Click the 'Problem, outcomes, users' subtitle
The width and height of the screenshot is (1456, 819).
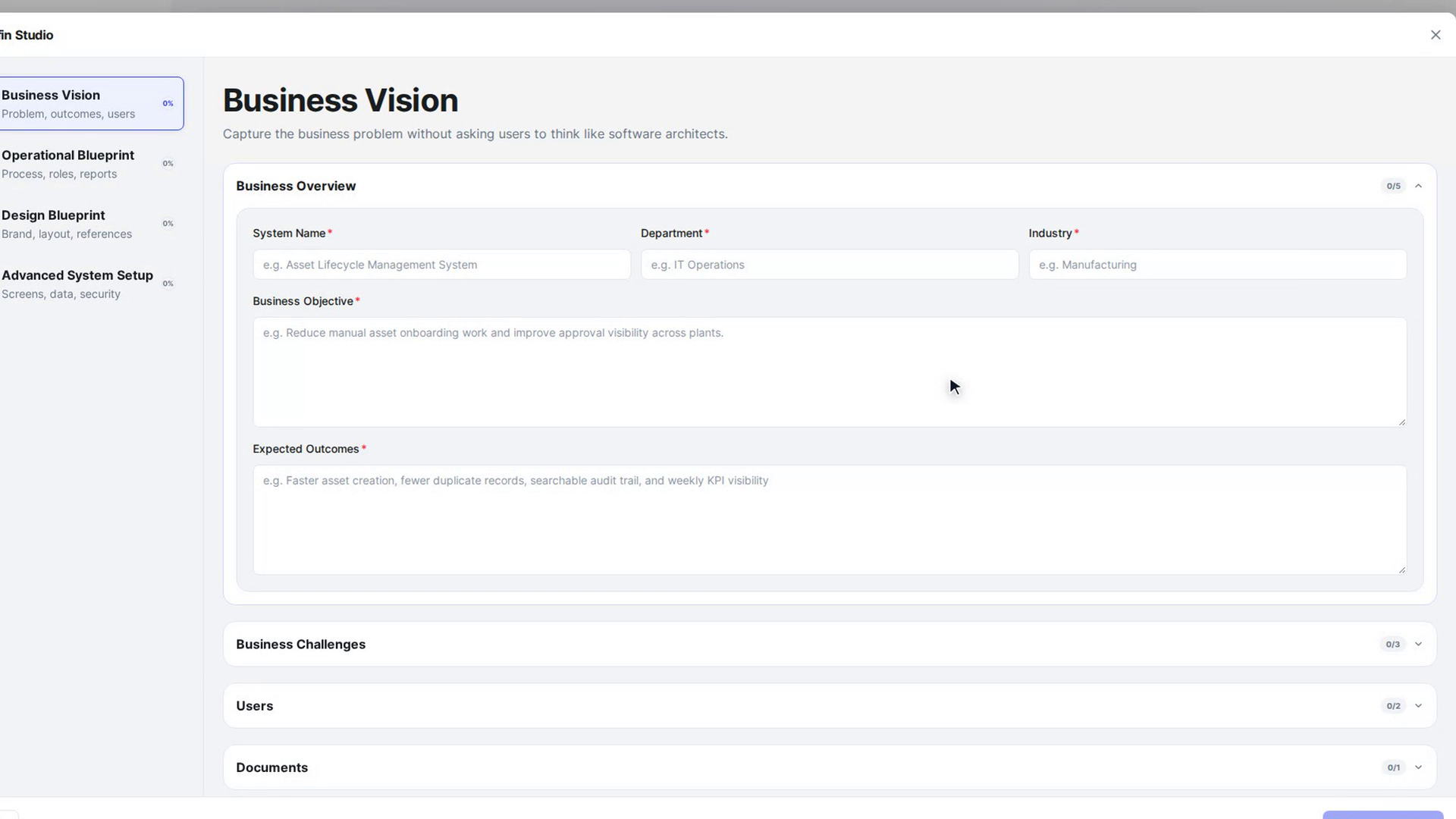(68, 114)
